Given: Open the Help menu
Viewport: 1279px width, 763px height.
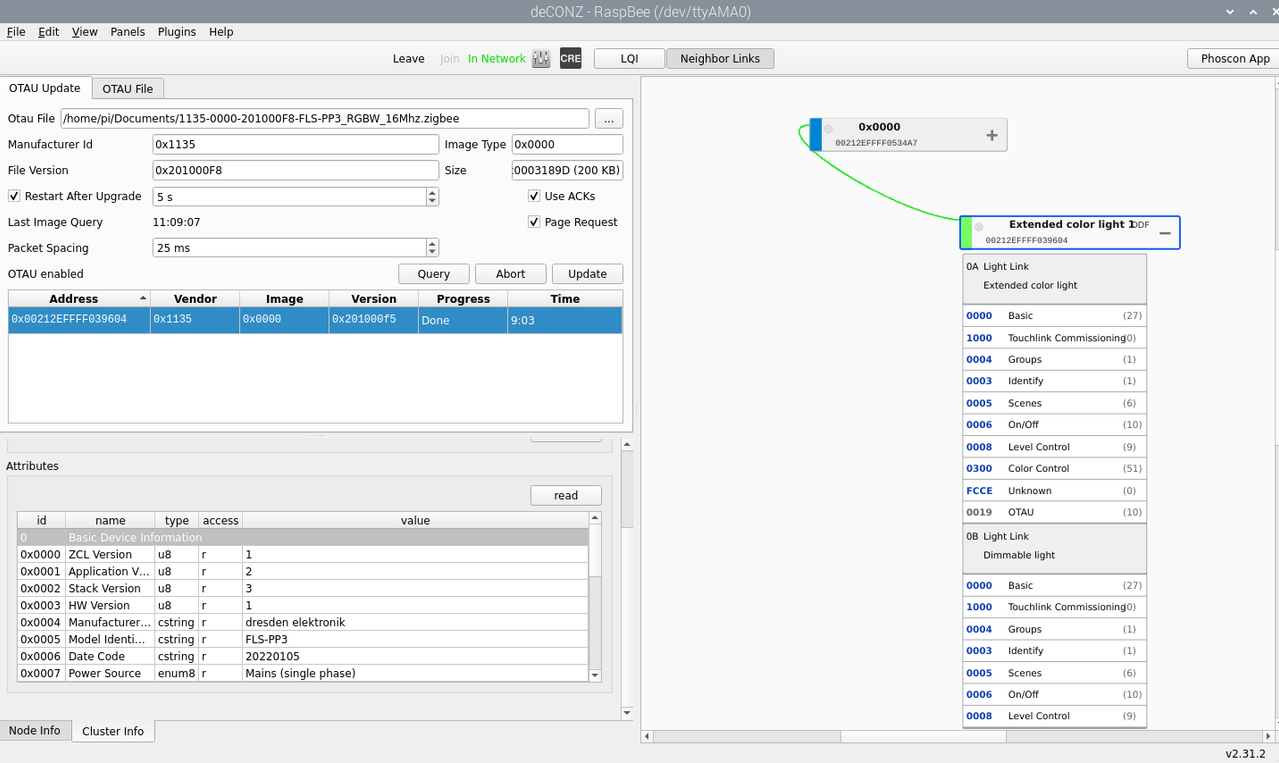Looking at the screenshot, I should click(x=221, y=32).
